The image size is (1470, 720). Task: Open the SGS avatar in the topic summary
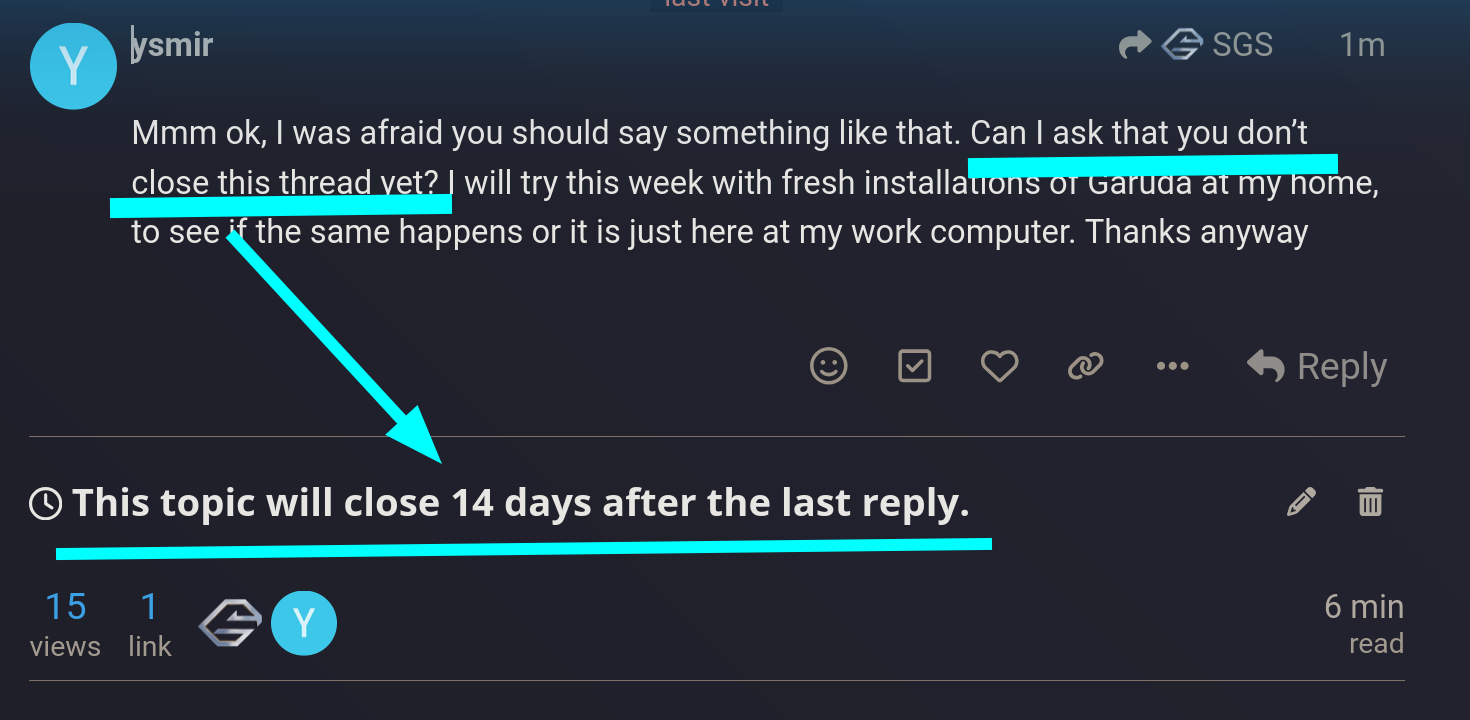pos(230,624)
